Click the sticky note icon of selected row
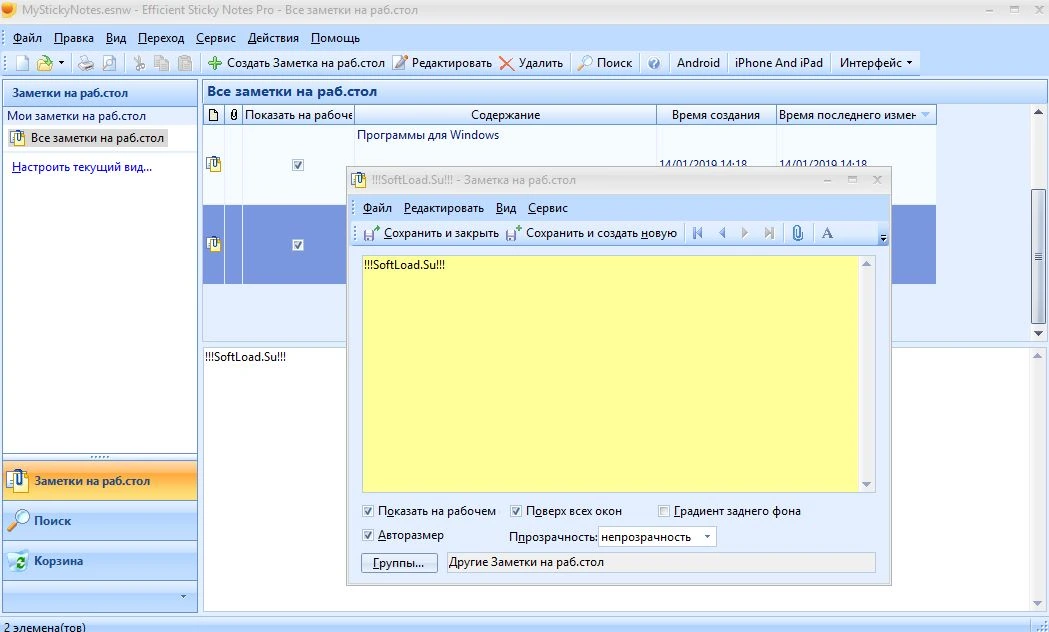This screenshot has width=1049, height=632. click(213, 244)
